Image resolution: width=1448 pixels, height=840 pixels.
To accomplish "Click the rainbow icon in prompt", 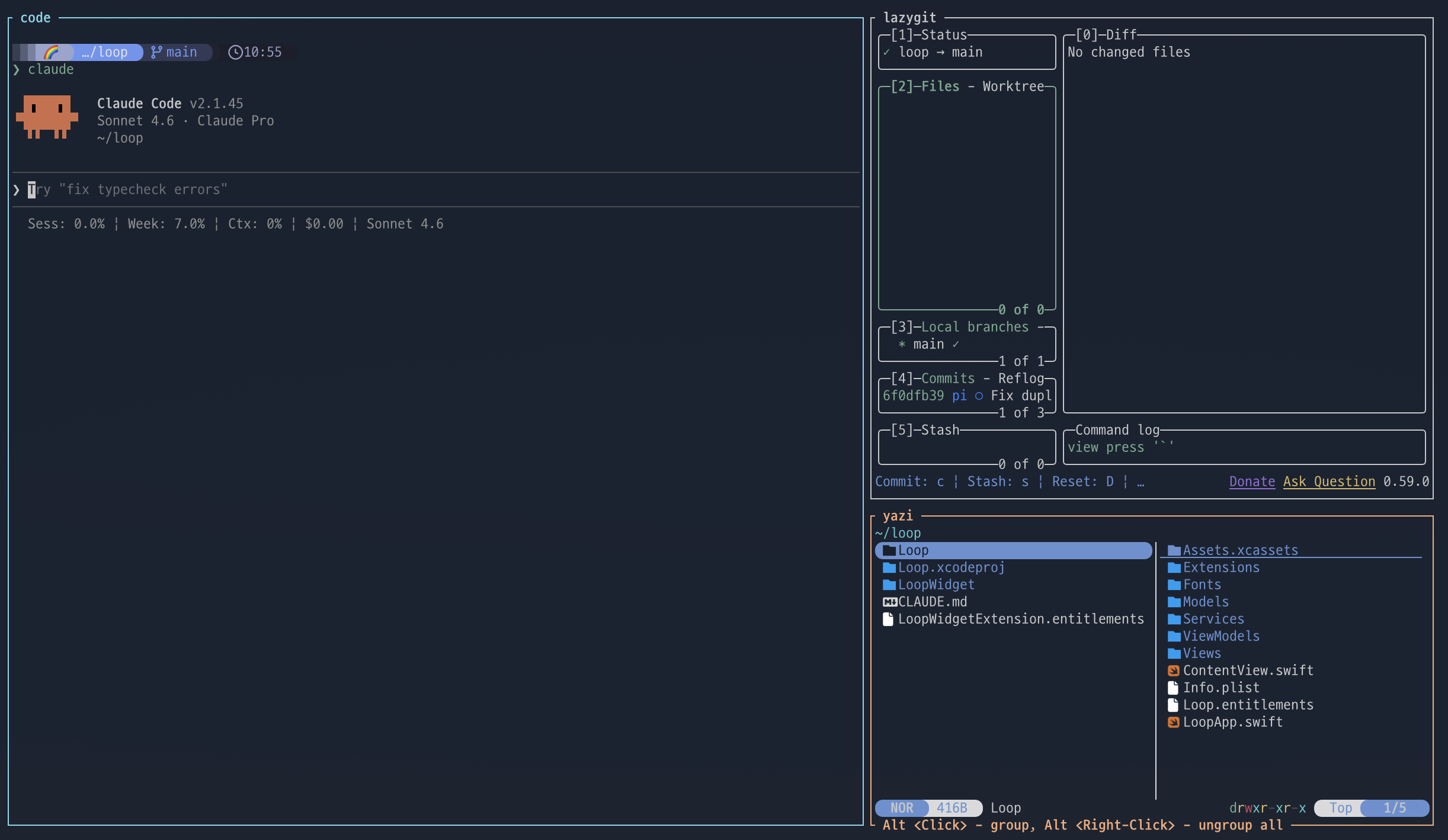I will [52, 52].
